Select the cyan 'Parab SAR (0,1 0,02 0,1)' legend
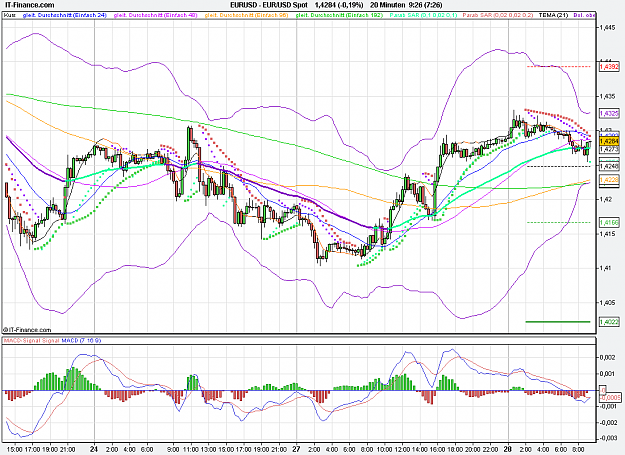Viewport: 625px width, 455px height. click(423, 15)
